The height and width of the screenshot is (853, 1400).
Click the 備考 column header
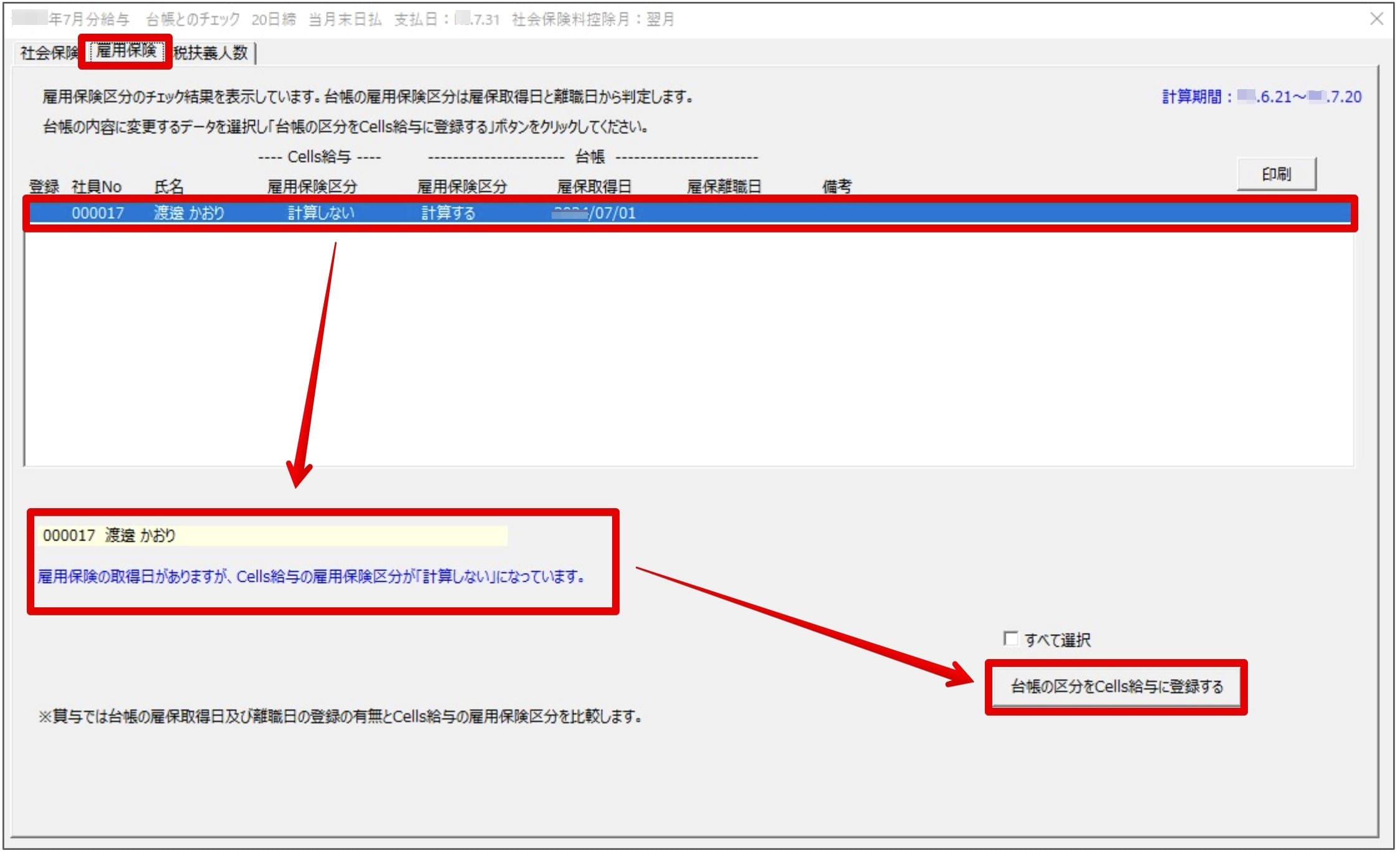[837, 186]
